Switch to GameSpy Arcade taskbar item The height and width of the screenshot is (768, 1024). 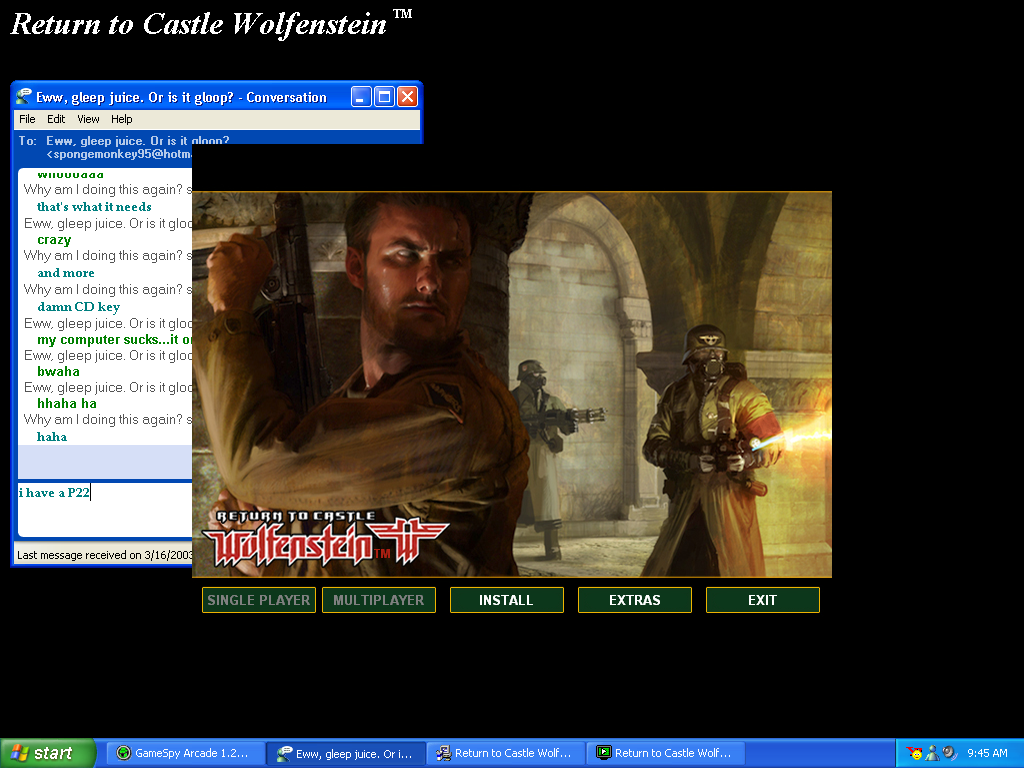pyautogui.click(x=185, y=753)
